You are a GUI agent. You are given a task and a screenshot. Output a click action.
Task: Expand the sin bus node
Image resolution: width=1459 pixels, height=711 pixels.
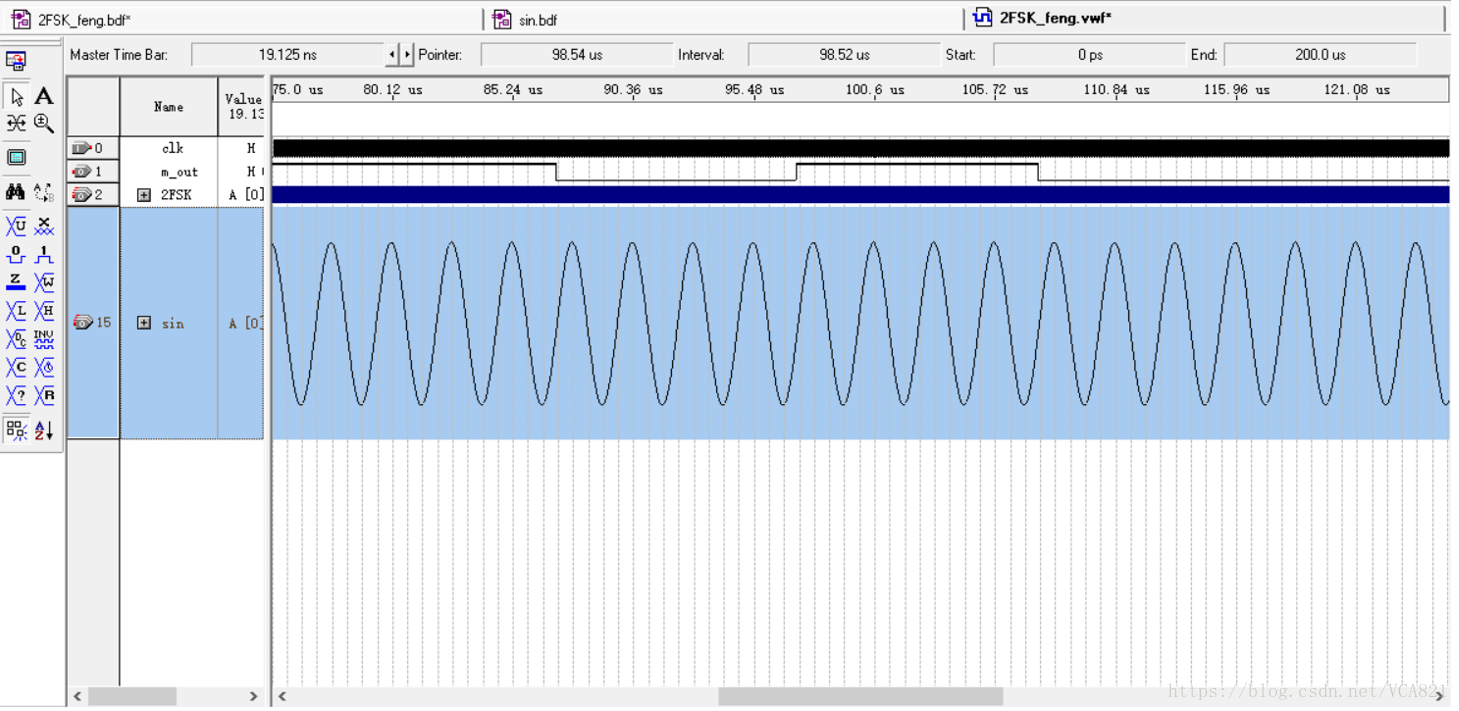point(144,323)
